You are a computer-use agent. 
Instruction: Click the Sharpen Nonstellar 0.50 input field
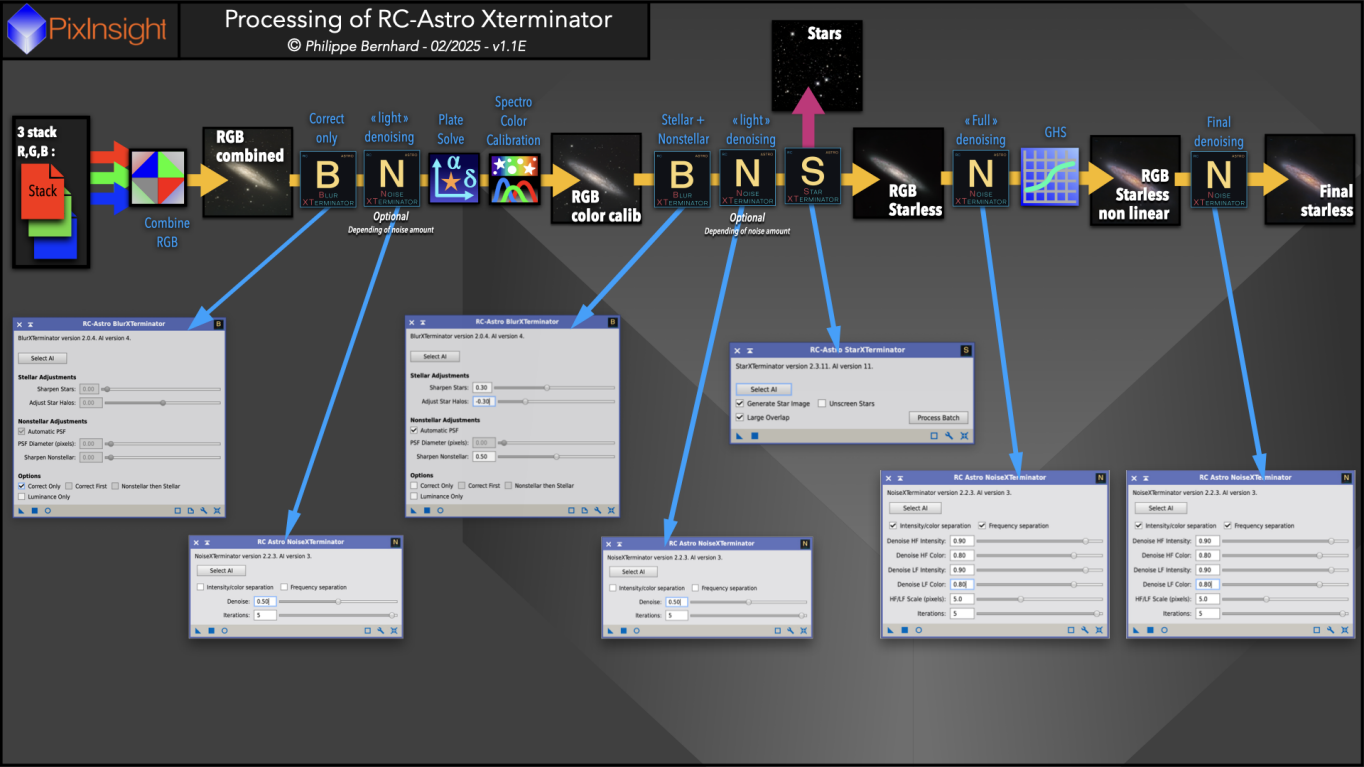[x=483, y=456]
